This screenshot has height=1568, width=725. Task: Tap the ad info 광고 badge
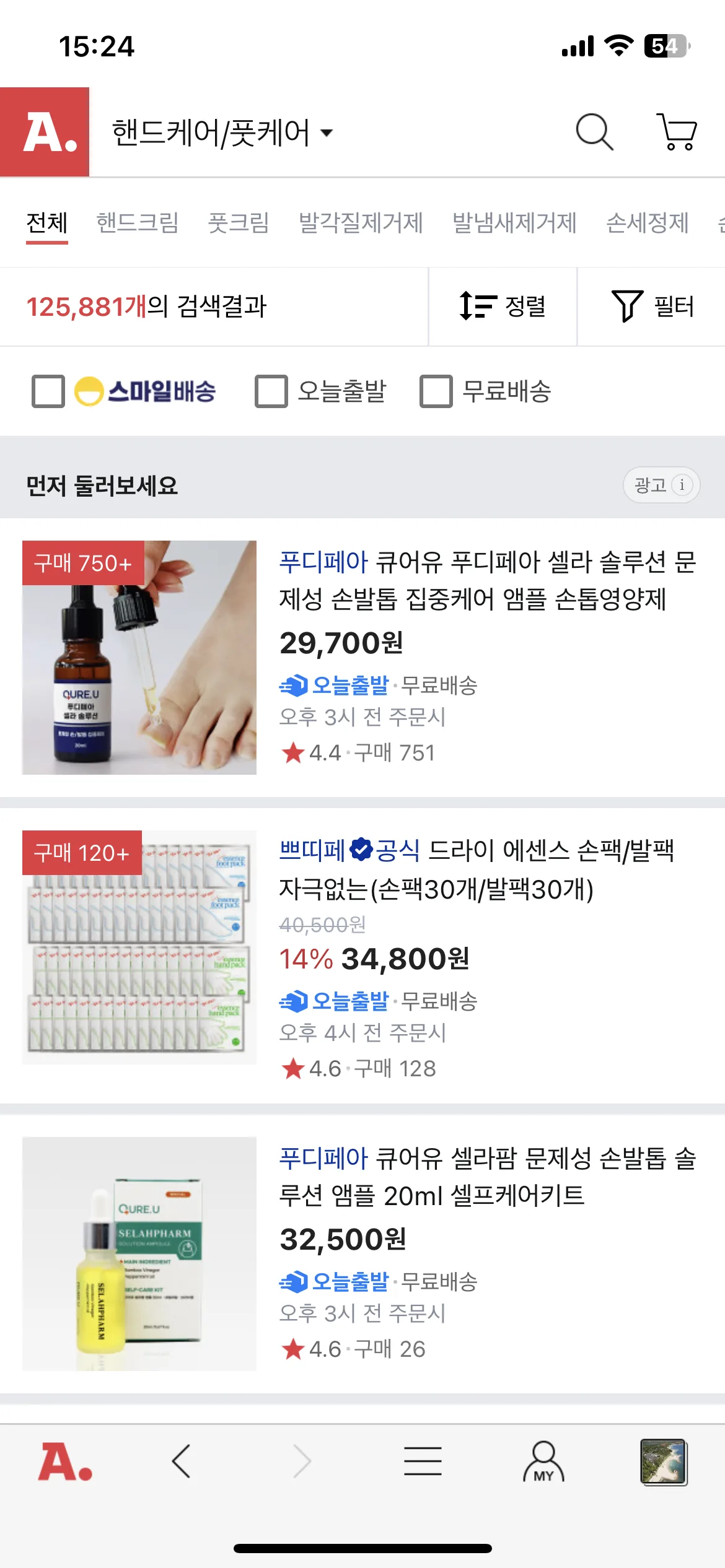(x=661, y=485)
